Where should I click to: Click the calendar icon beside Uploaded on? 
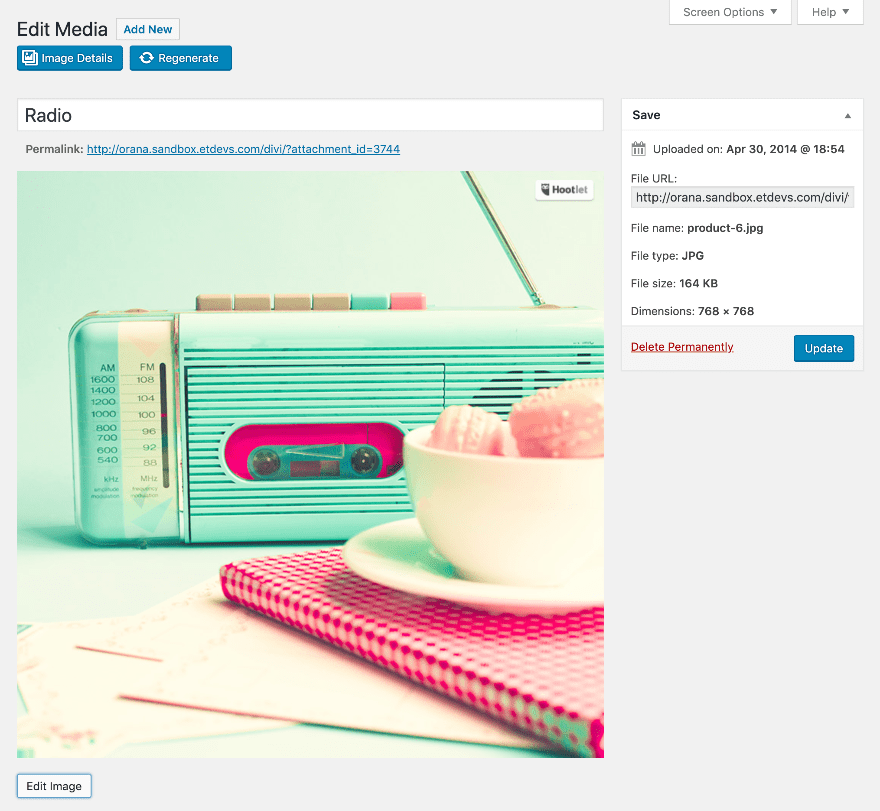(x=639, y=149)
